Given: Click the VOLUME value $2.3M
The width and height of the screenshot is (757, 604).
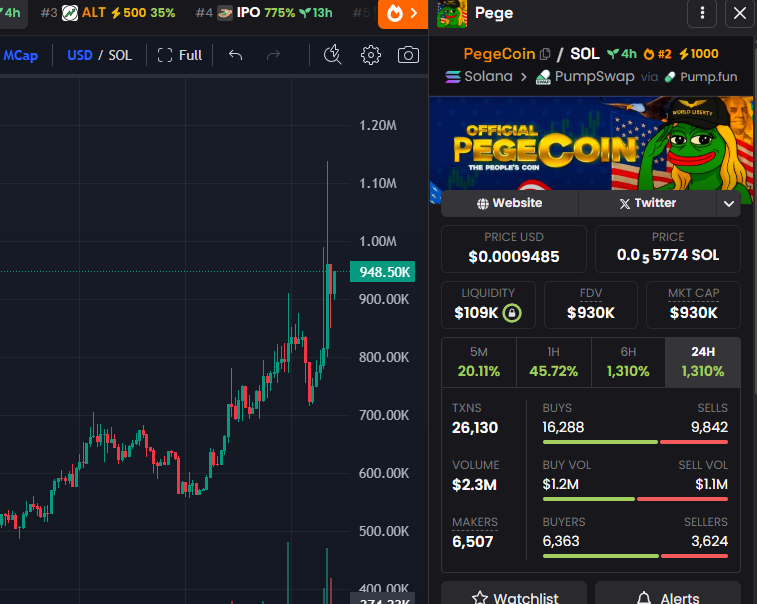Looking at the screenshot, I should click(x=474, y=485).
